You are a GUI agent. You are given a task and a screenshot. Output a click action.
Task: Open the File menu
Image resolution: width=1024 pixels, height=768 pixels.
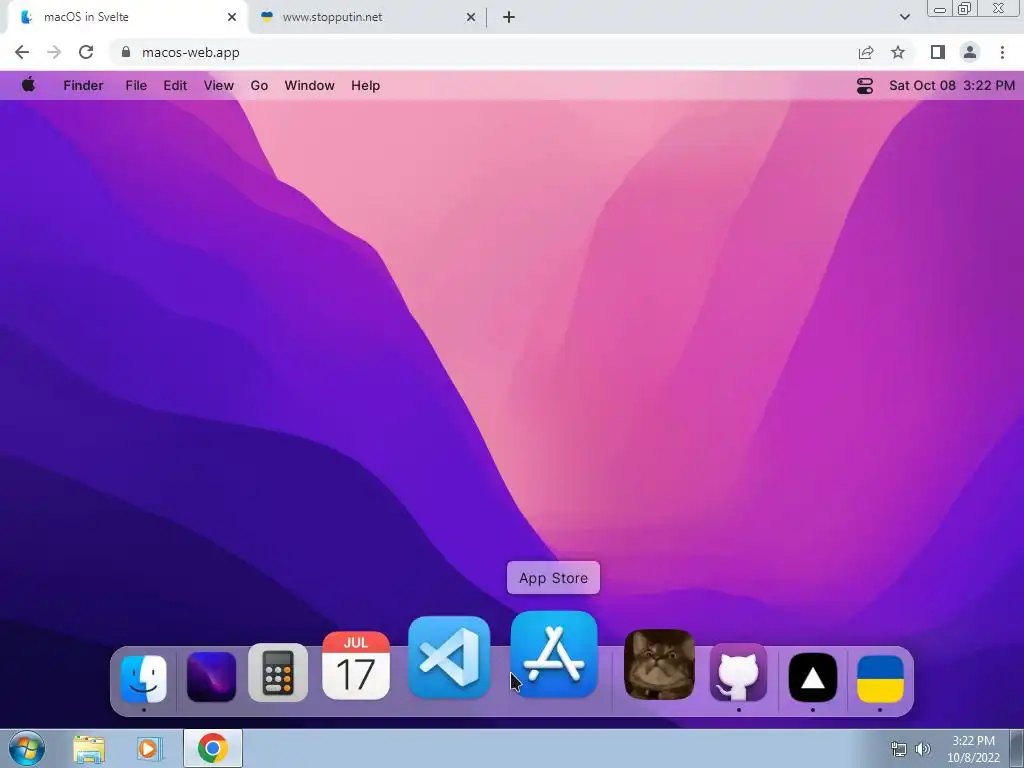(x=136, y=86)
